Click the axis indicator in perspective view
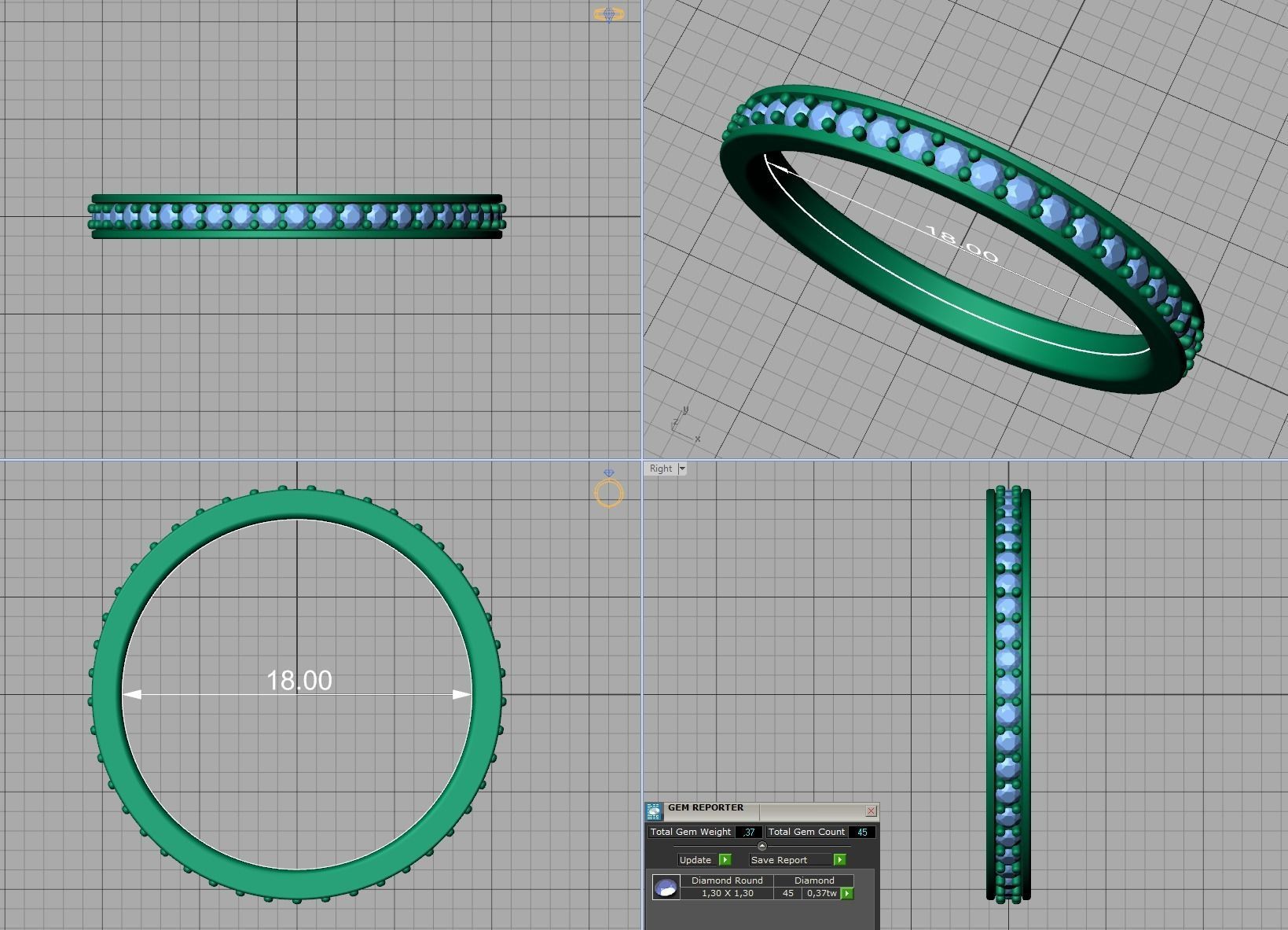The image size is (1288, 930). click(x=685, y=425)
